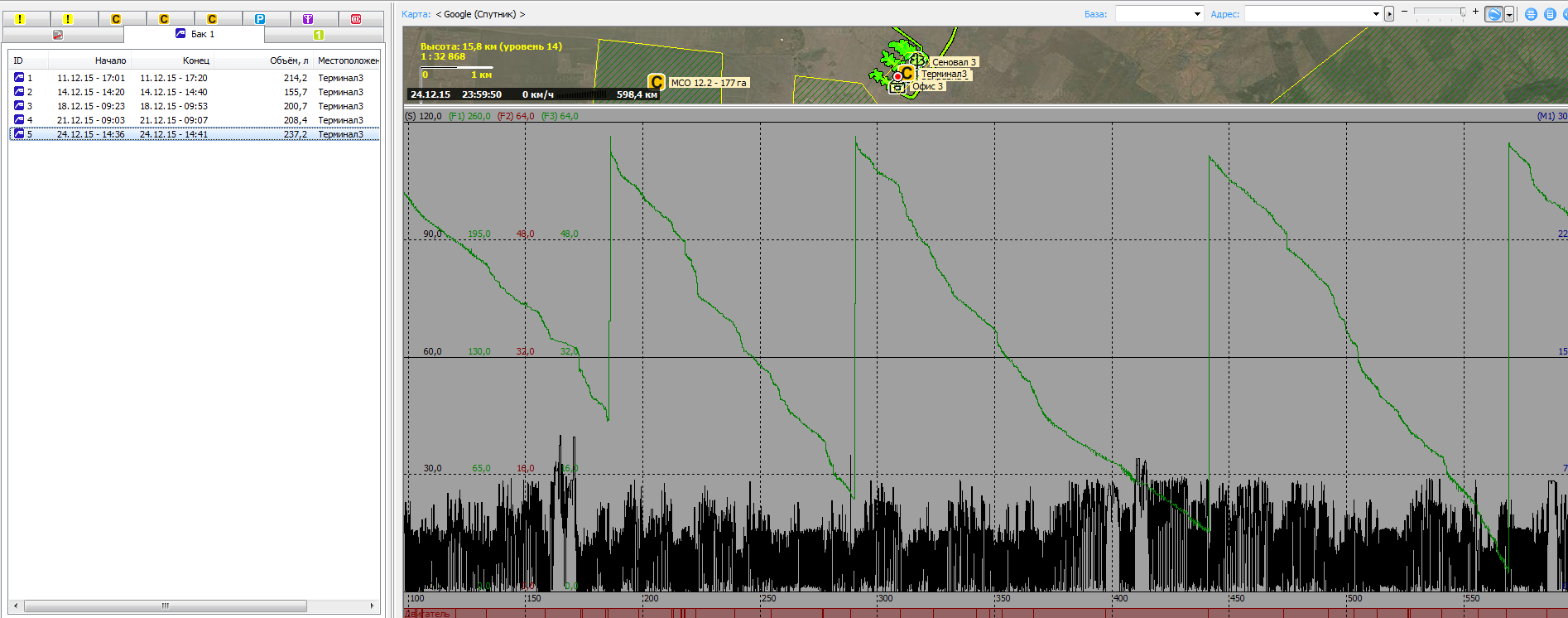Sort the table by Объём, л column

tap(288, 60)
